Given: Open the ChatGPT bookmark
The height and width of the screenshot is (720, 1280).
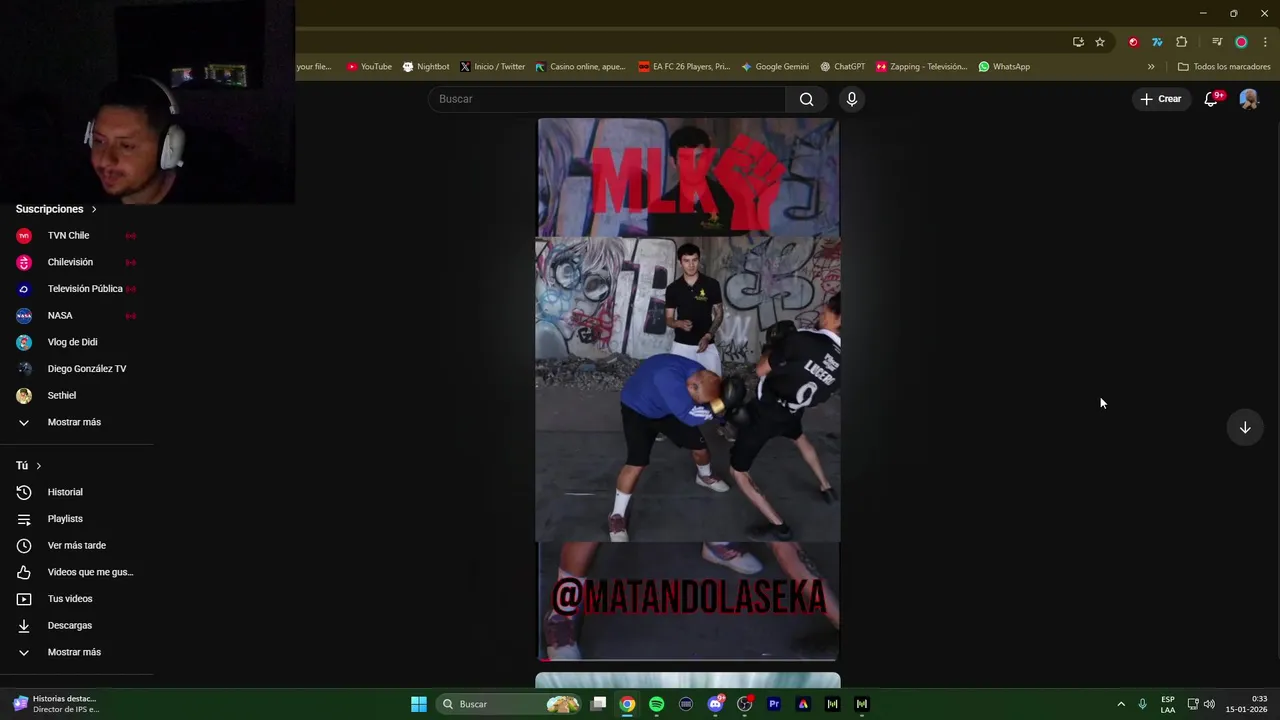Looking at the screenshot, I should click(842, 67).
